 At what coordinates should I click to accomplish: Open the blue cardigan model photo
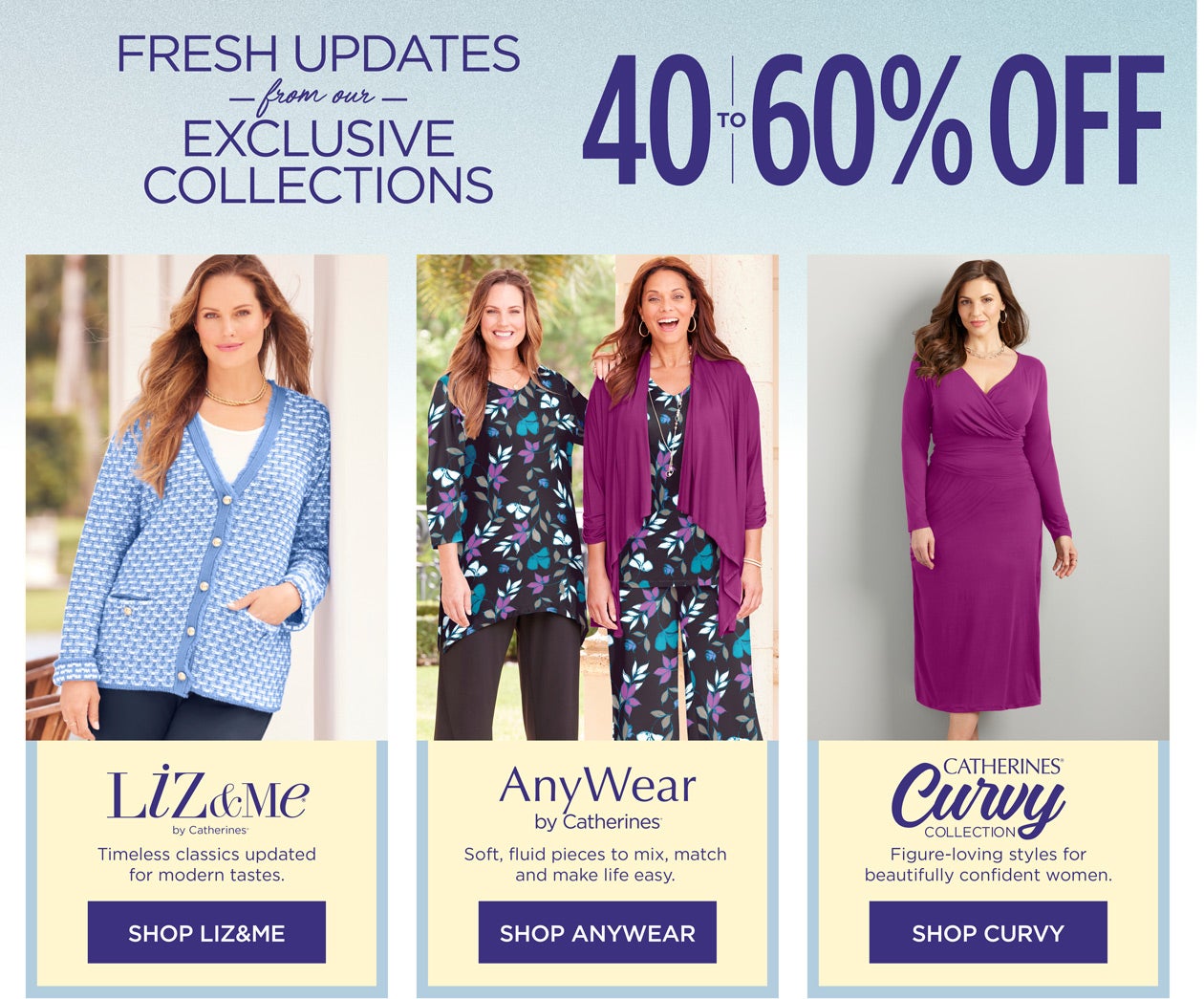[206, 497]
